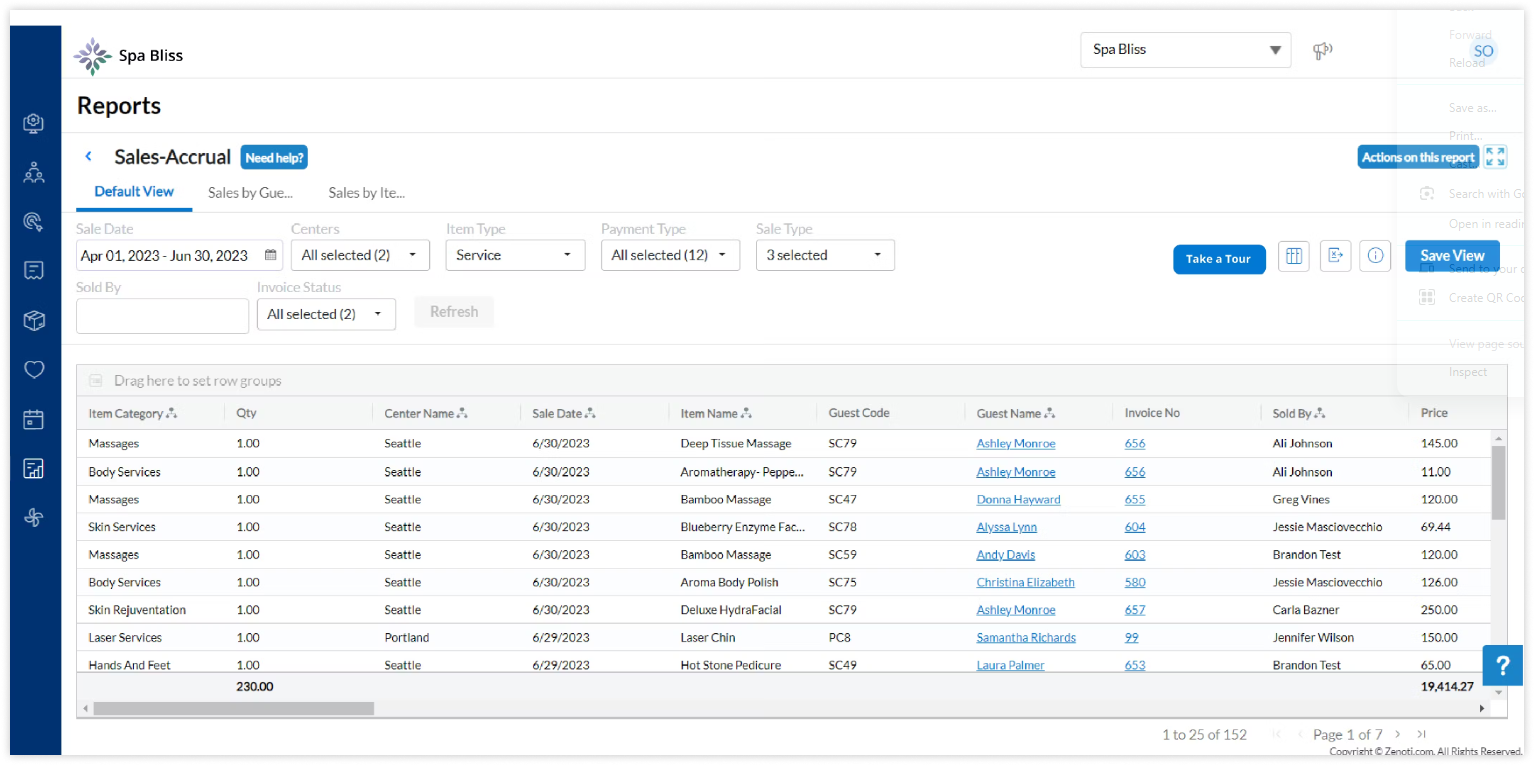Click the info circle icon
1534x765 pixels.
pyautogui.click(x=1376, y=256)
